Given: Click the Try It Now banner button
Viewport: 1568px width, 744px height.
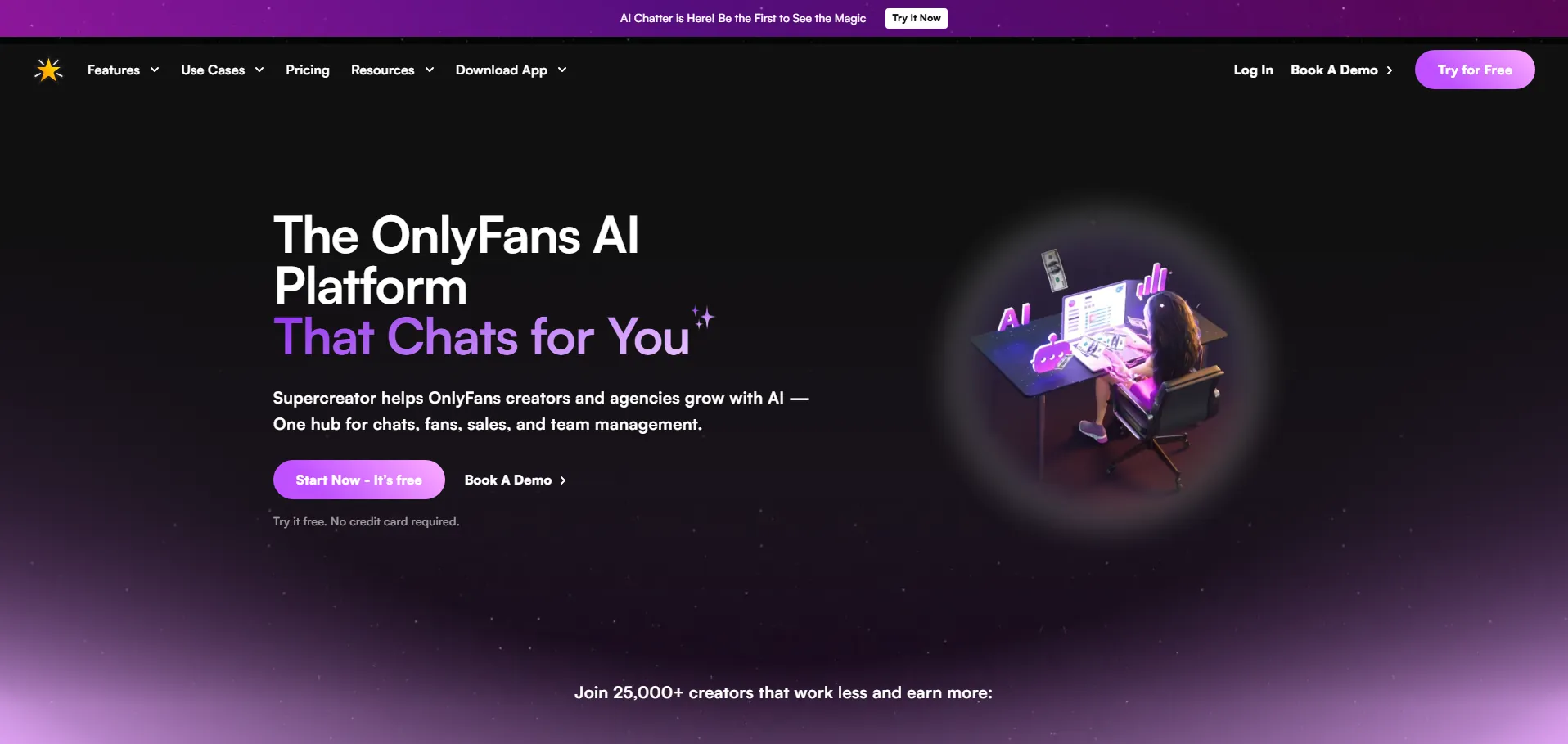Looking at the screenshot, I should coord(916,18).
